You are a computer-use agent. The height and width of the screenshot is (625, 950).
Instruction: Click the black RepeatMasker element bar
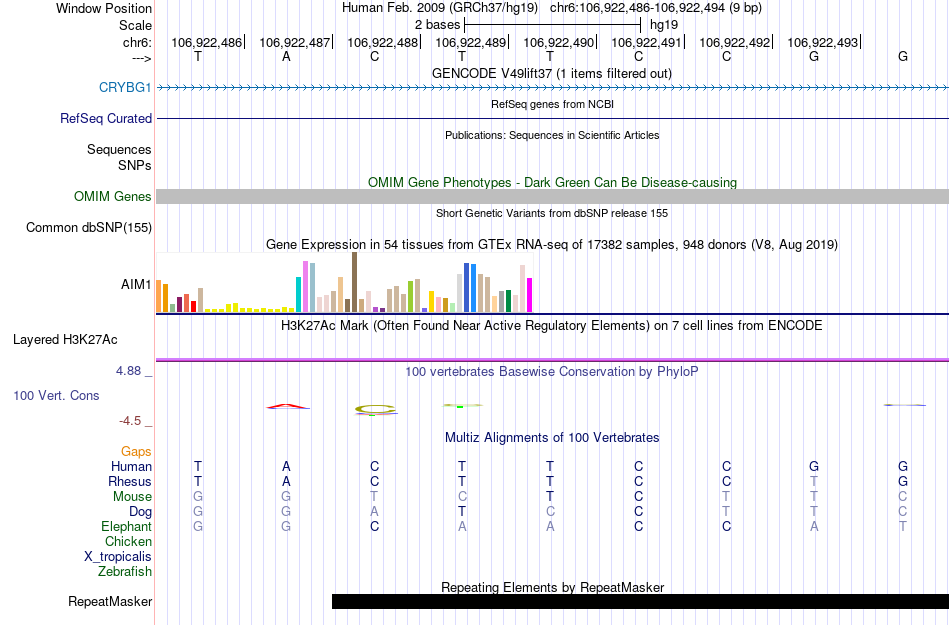640,601
